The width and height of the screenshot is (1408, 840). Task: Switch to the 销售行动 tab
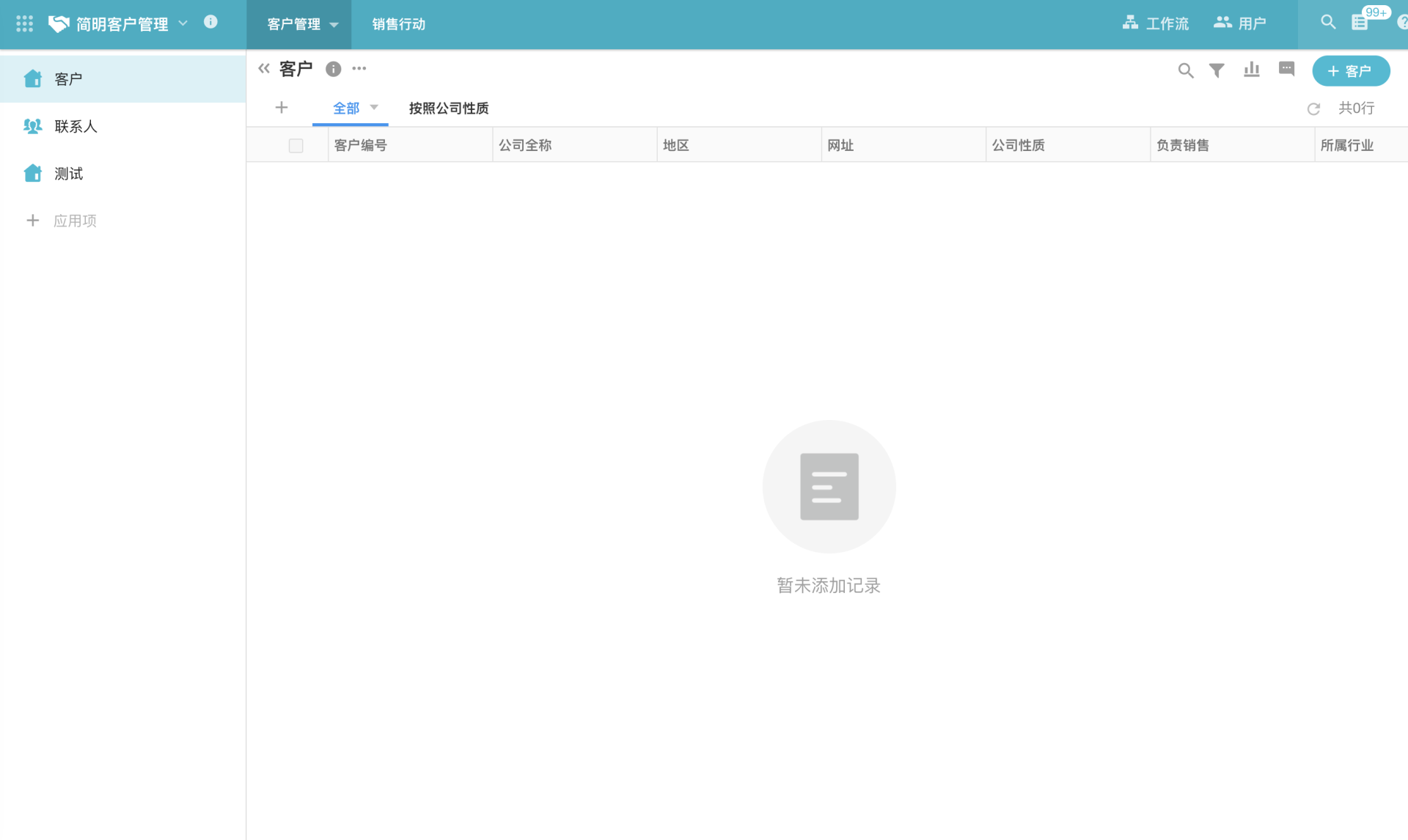pos(398,24)
